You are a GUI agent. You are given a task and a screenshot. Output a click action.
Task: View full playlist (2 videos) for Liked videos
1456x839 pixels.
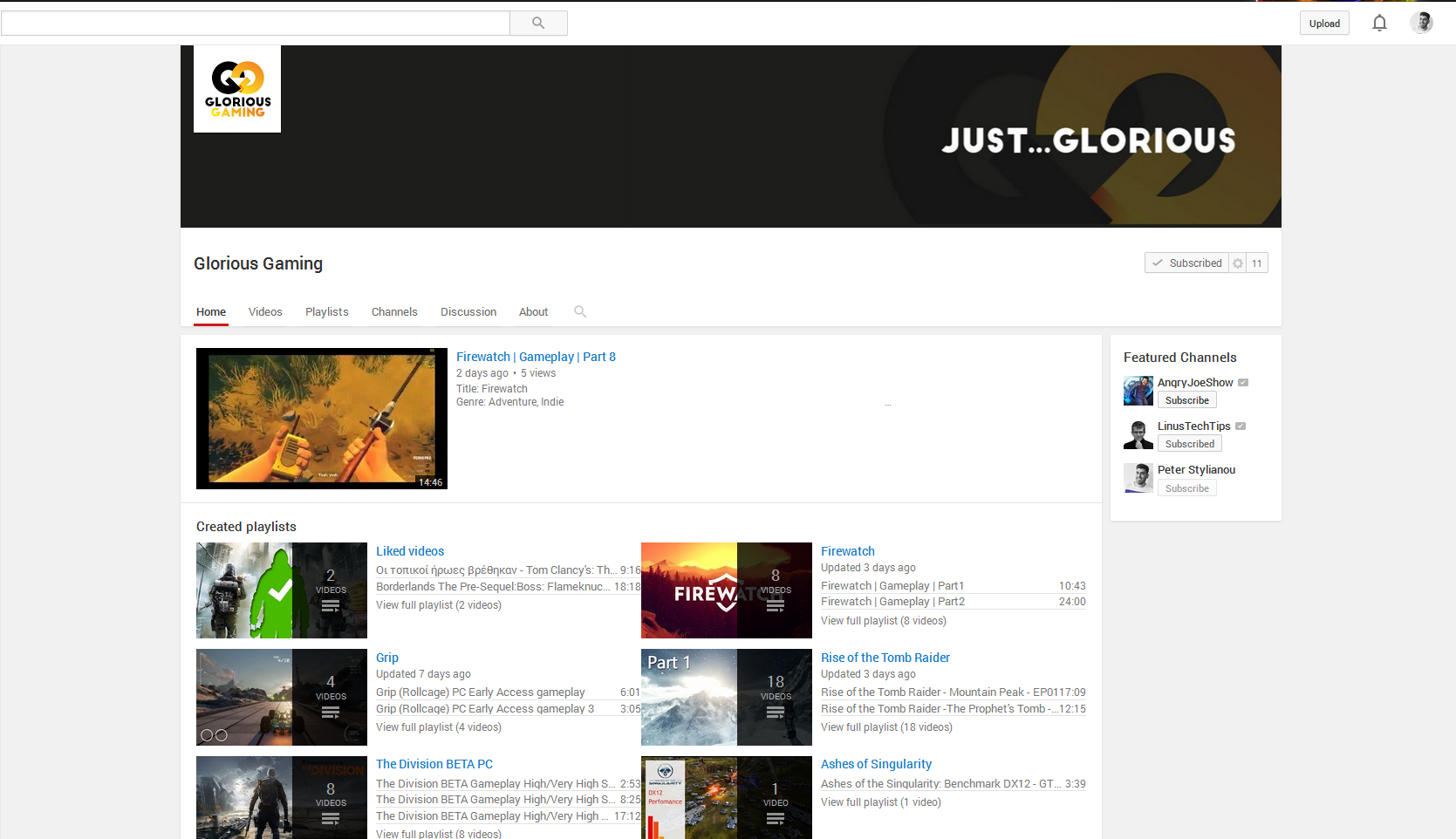pos(439,605)
